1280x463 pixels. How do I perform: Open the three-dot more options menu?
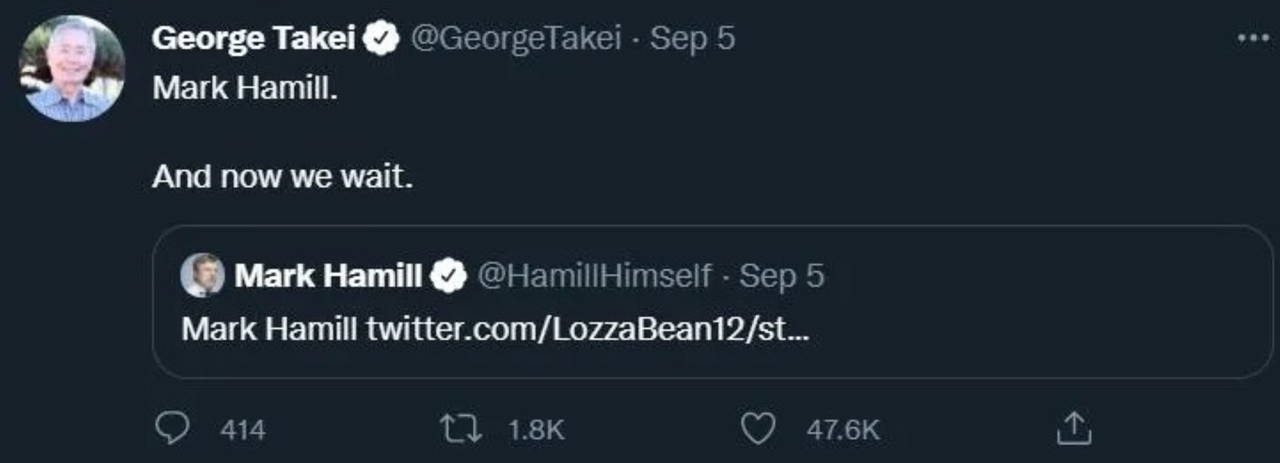click(x=1252, y=39)
